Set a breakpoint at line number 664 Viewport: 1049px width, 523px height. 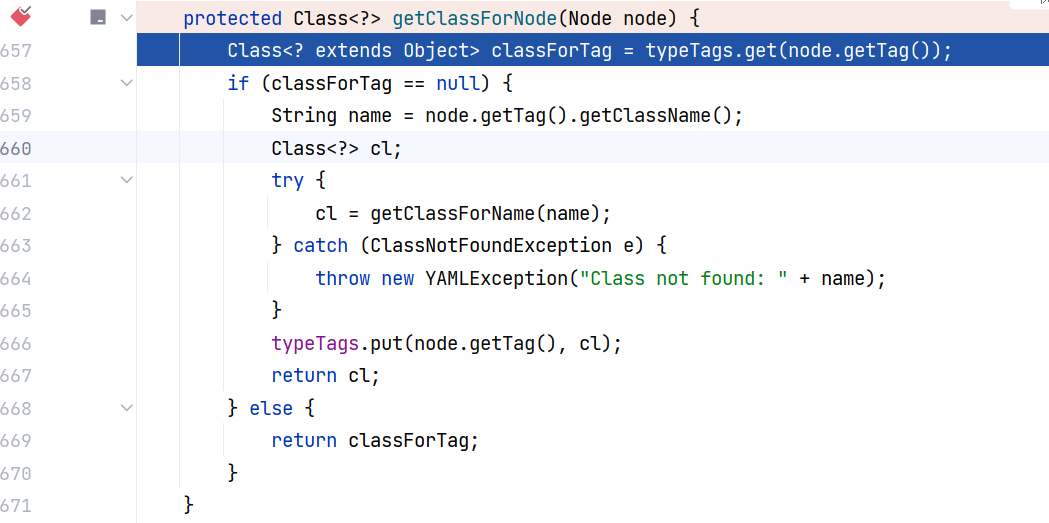point(16,278)
